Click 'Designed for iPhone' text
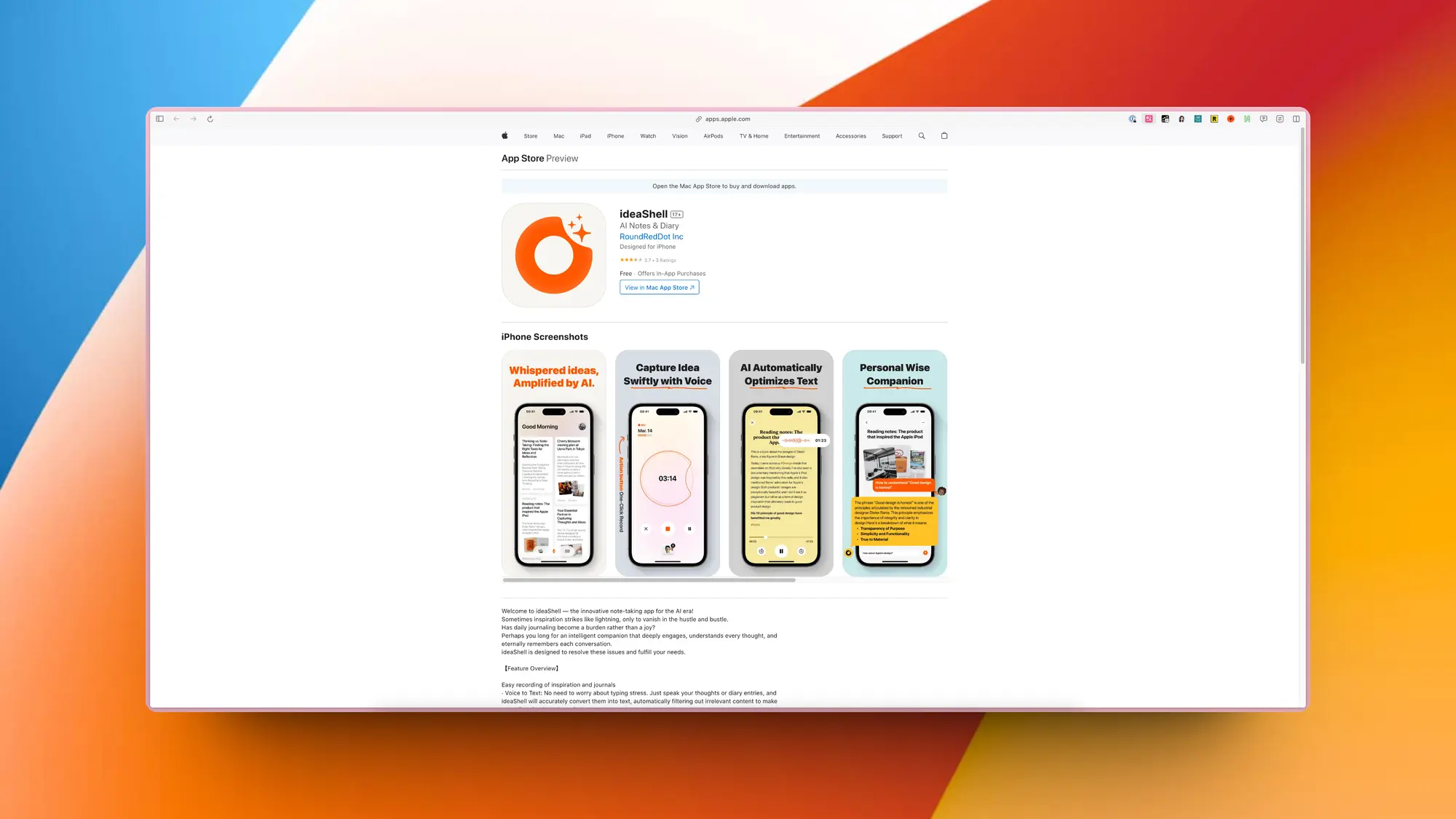Screen dimensions: 1456x819 pos(647,247)
